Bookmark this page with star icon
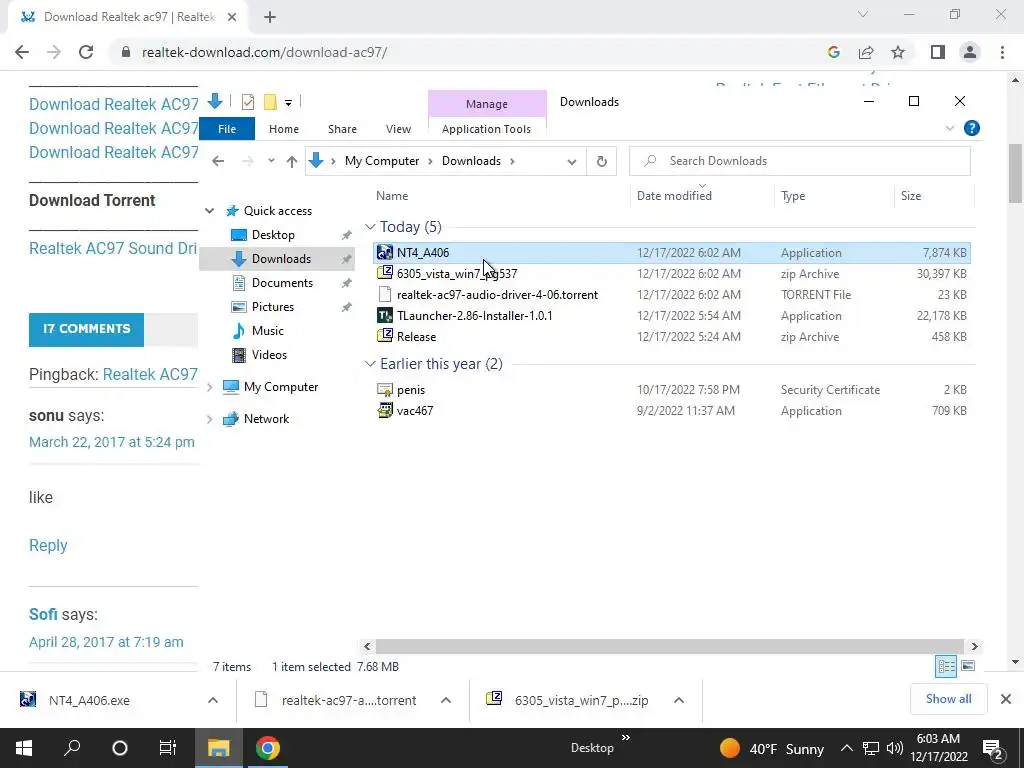This screenshot has width=1024, height=768. click(x=898, y=52)
